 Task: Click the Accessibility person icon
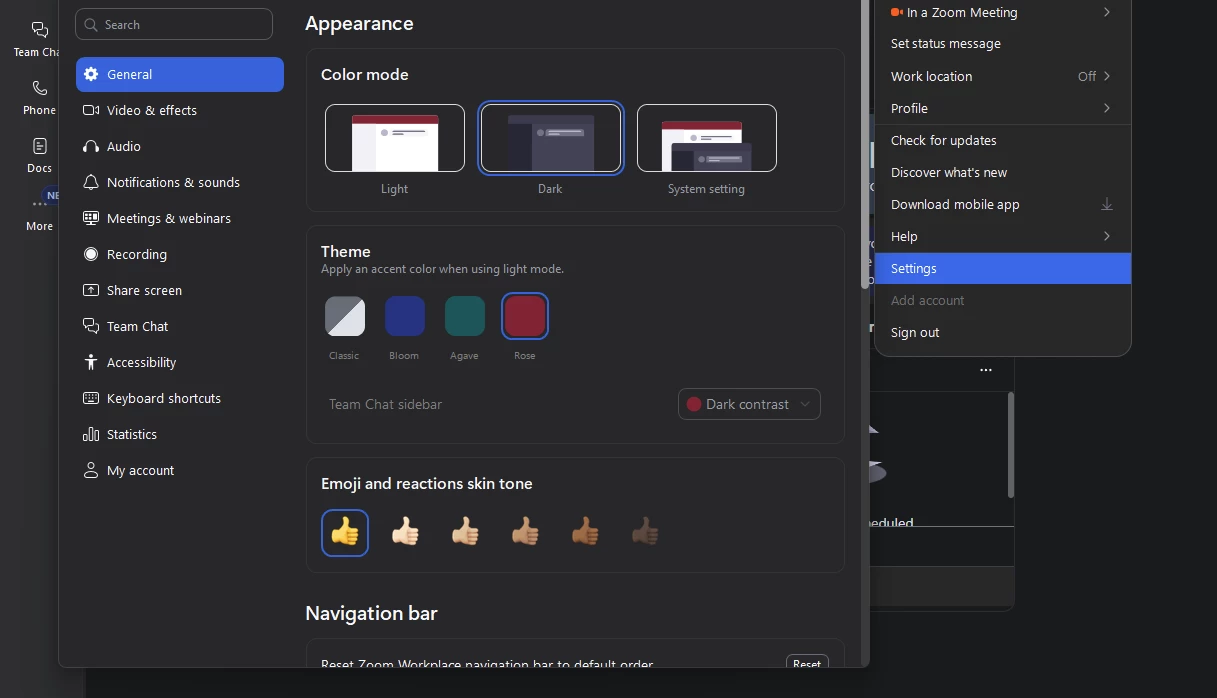click(91, 362)
